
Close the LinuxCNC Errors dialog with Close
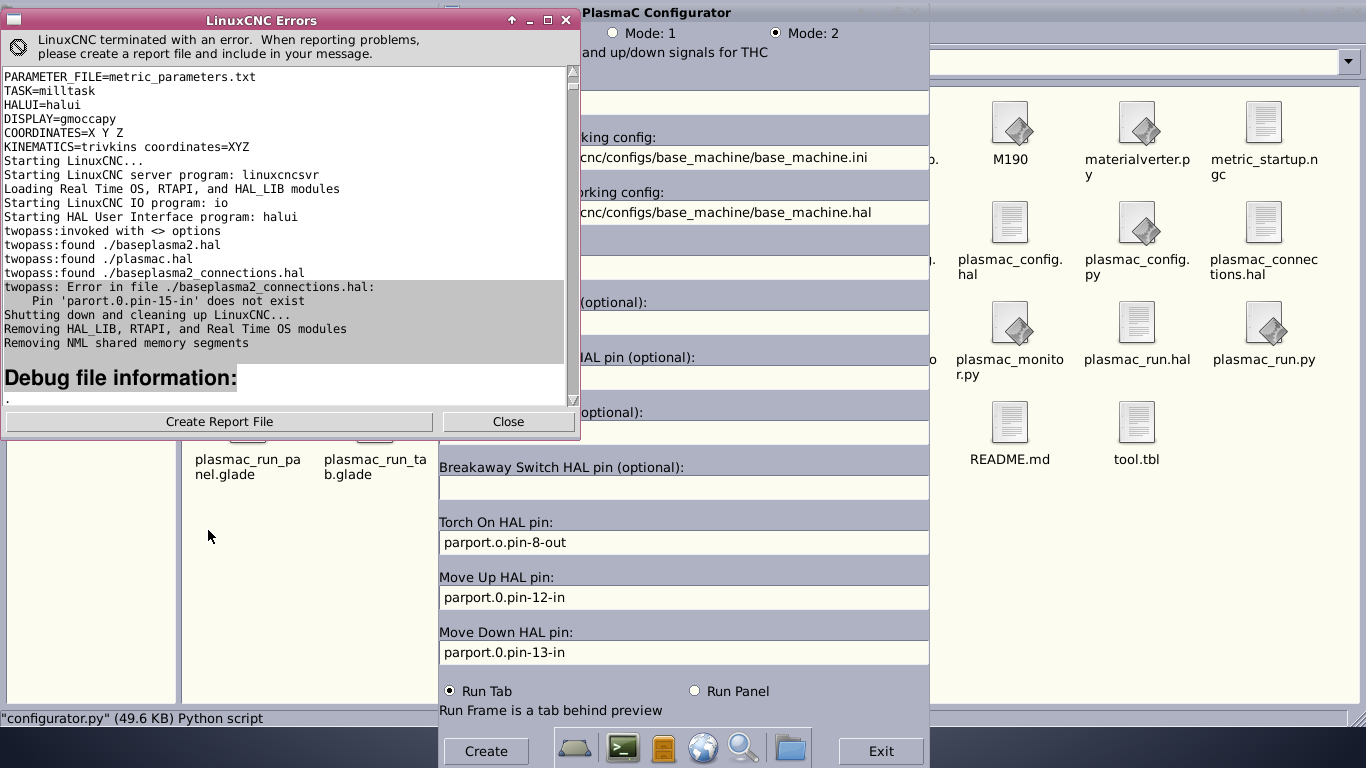[x=508, y=422]
